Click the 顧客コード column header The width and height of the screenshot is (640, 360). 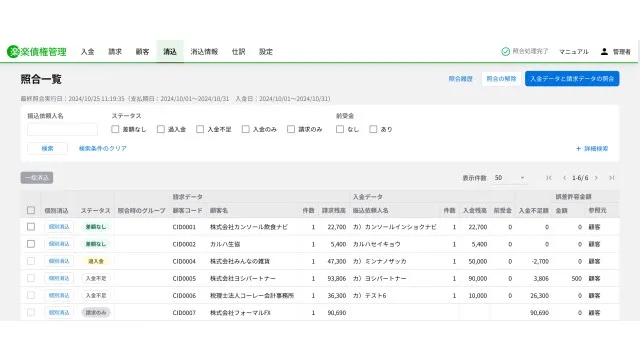[x=187, y=211]
